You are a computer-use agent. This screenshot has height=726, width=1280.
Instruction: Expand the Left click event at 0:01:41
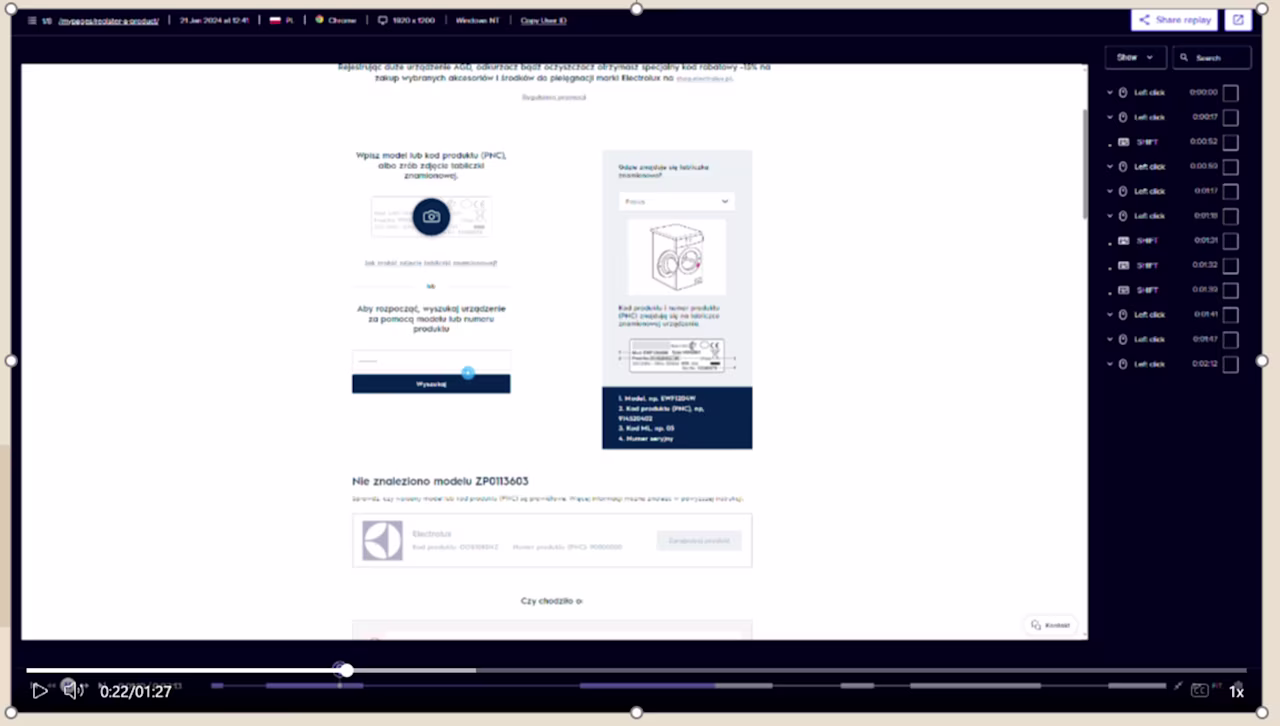[x=1110, y=314]
